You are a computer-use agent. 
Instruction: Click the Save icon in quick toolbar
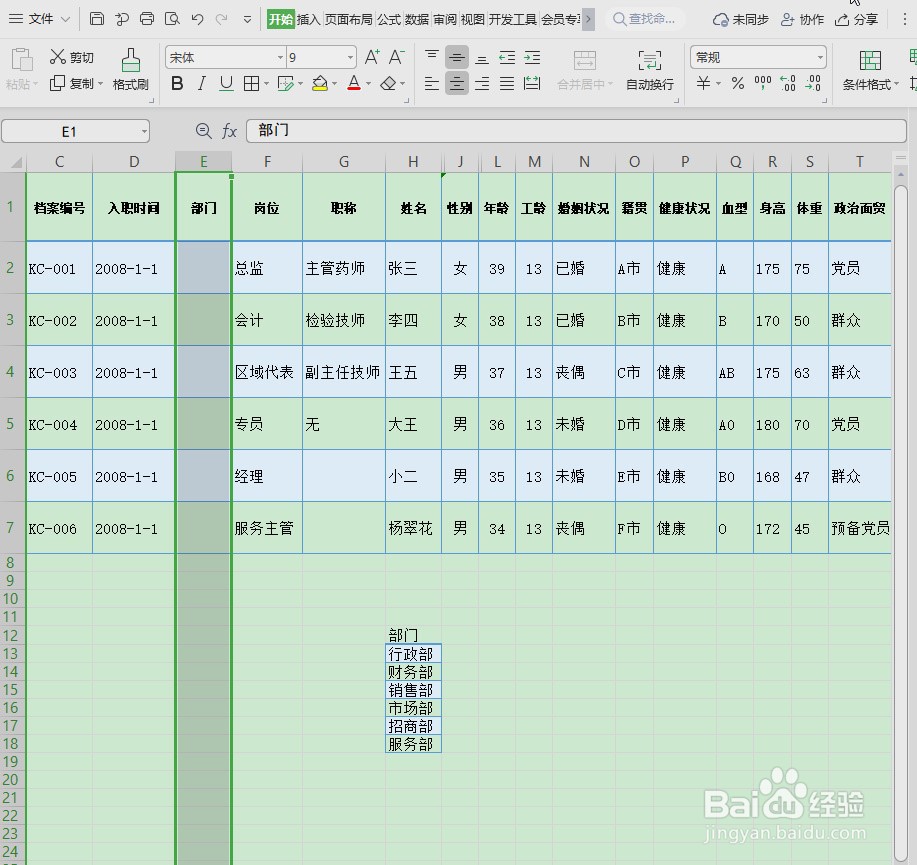pyautogui.click(x=97, y=19)
